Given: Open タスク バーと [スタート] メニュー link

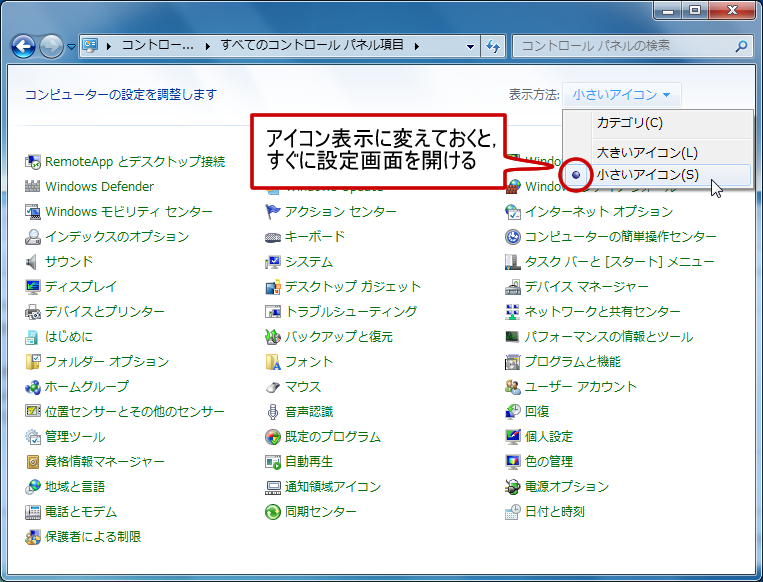Looking at the screenshot, I should [619, 262].
